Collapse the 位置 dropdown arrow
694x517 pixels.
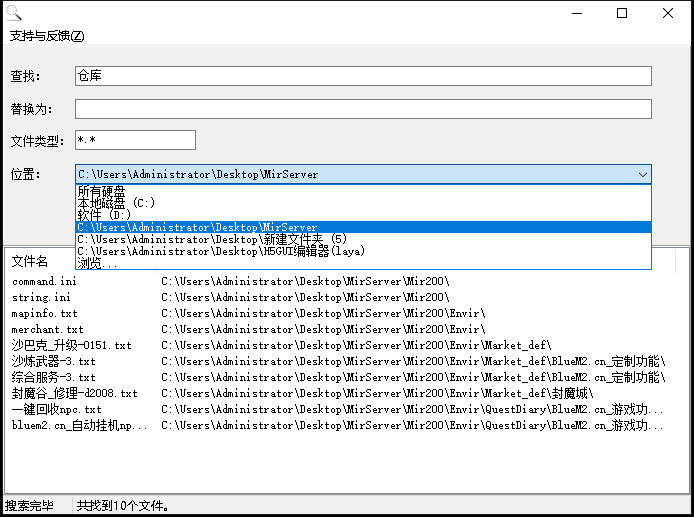642,174
